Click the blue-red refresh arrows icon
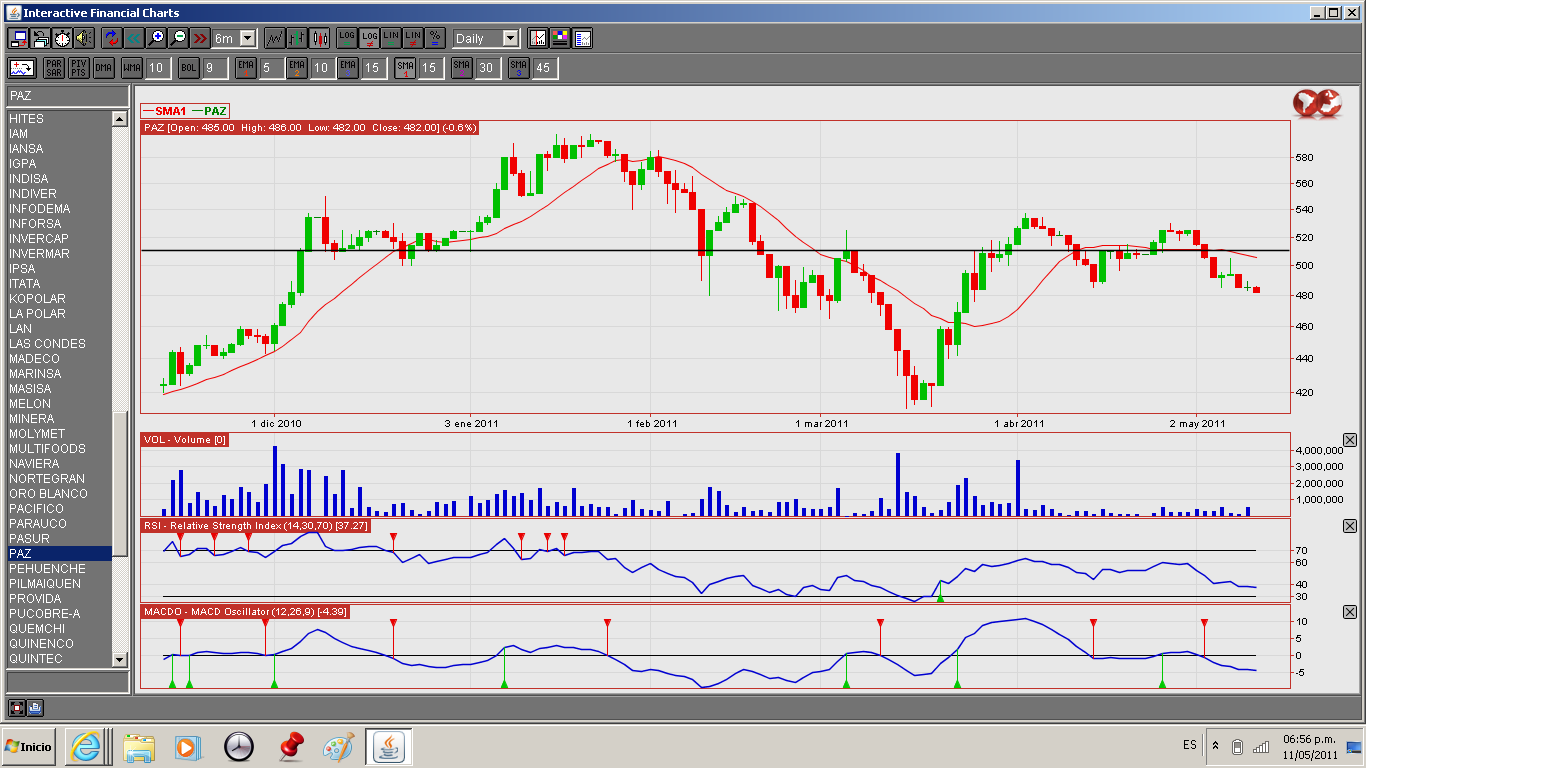 tap(110, 38)
